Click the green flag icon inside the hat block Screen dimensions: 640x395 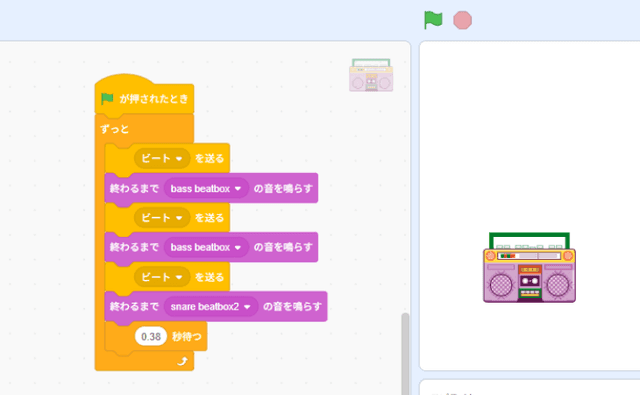[107, 98]
